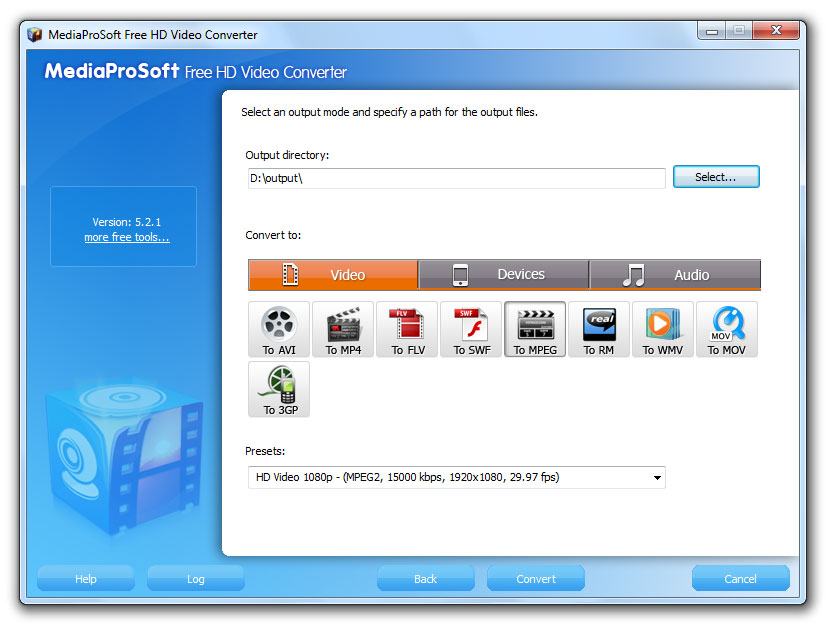Screen dimensions: 829x624
Task: Click the 'Presets:' label
Action: click(x=265, y=451)
